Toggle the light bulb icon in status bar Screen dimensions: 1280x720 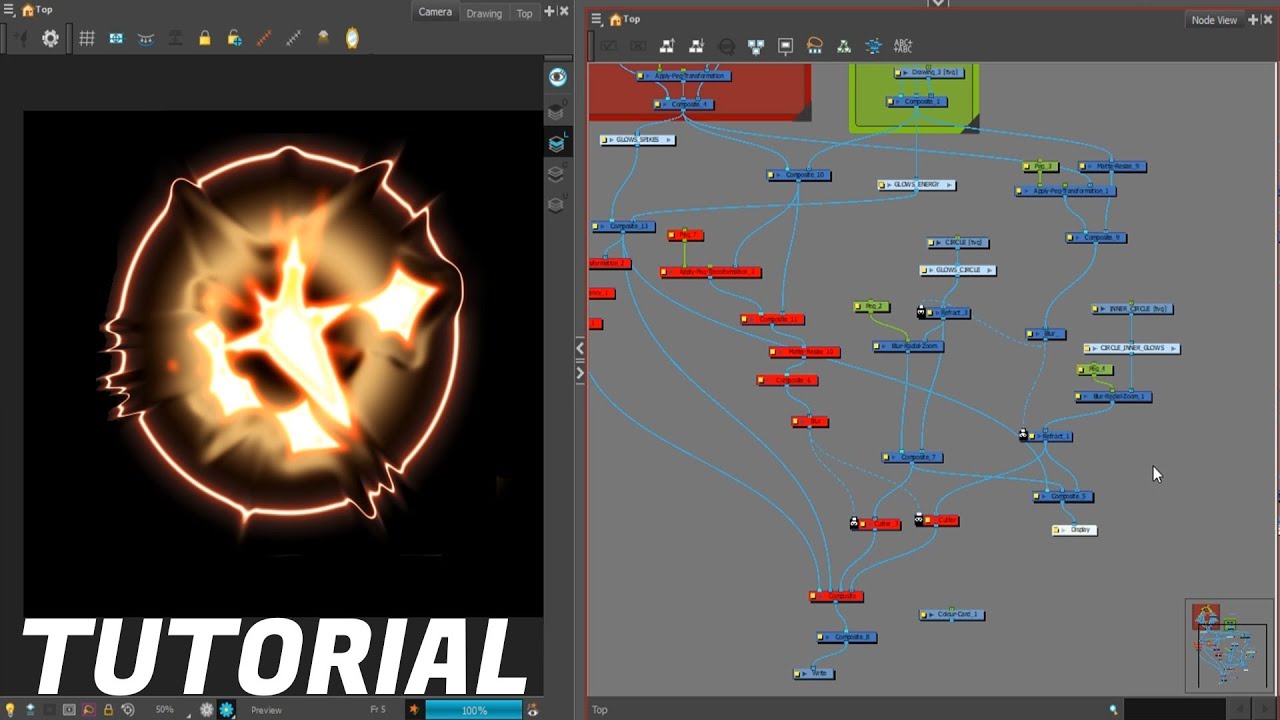click(10, 710)
